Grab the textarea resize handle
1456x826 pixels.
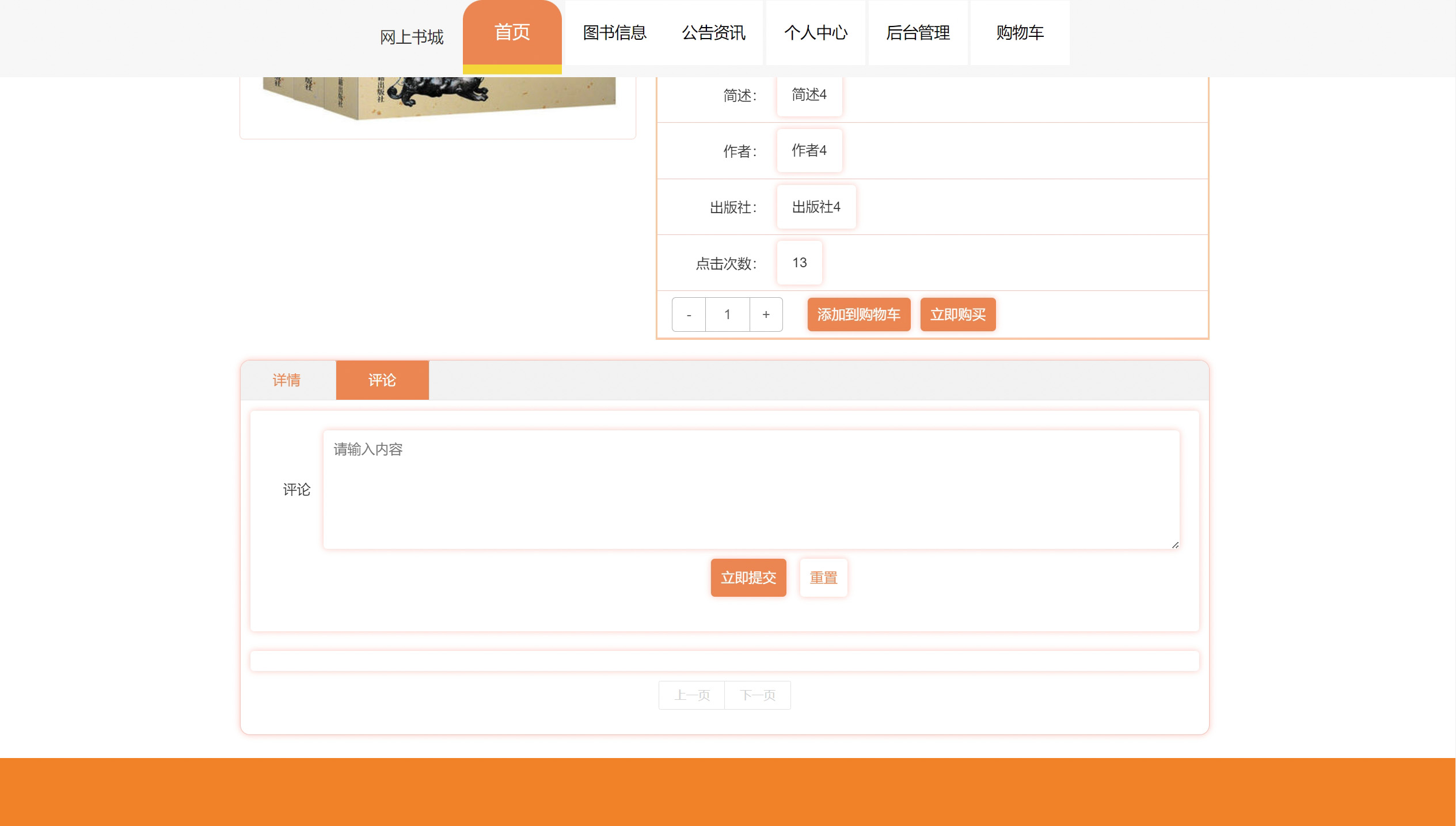[1174, 544]
